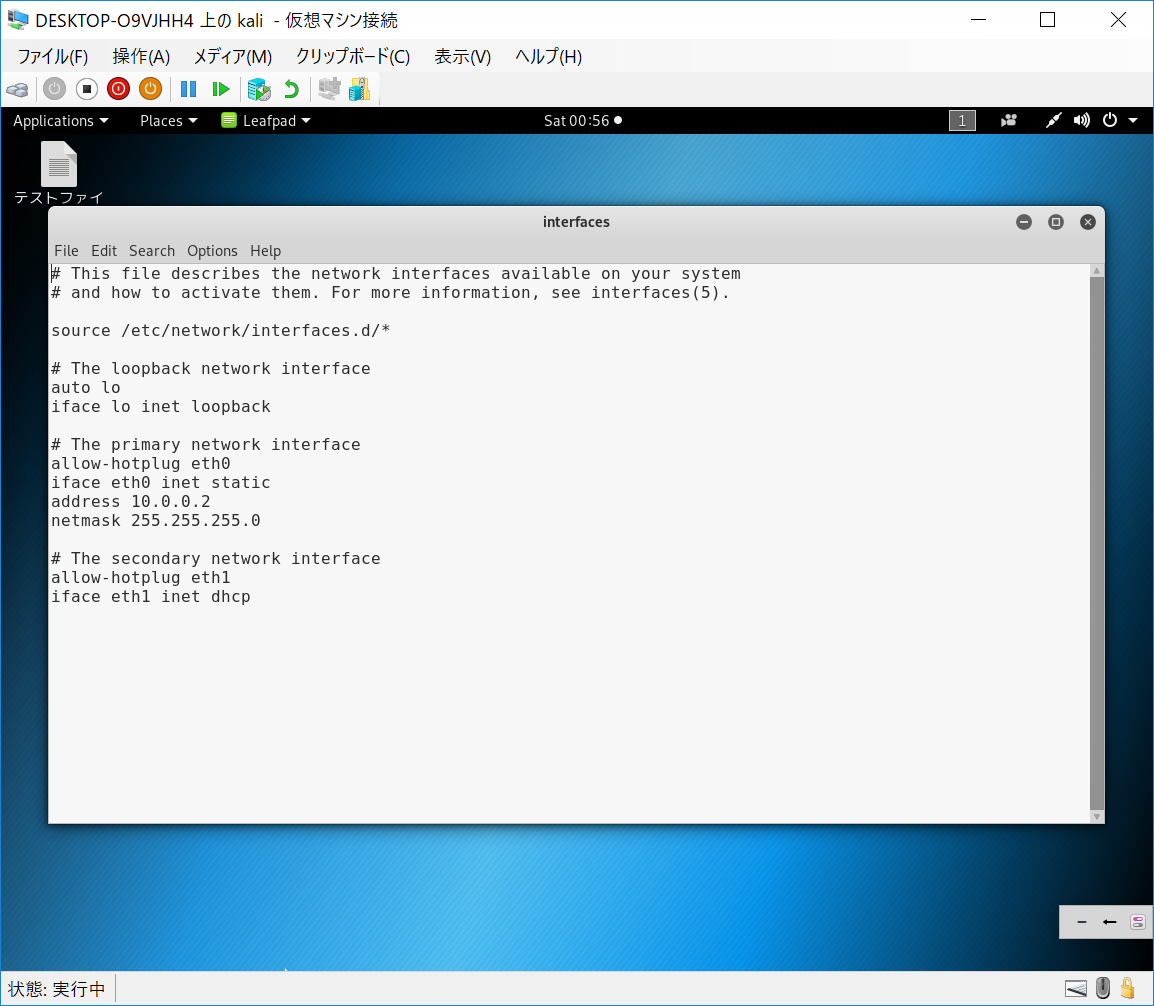Click the Kali volume speaker icon
1154x1006 pixels.
coord(1081,121)
